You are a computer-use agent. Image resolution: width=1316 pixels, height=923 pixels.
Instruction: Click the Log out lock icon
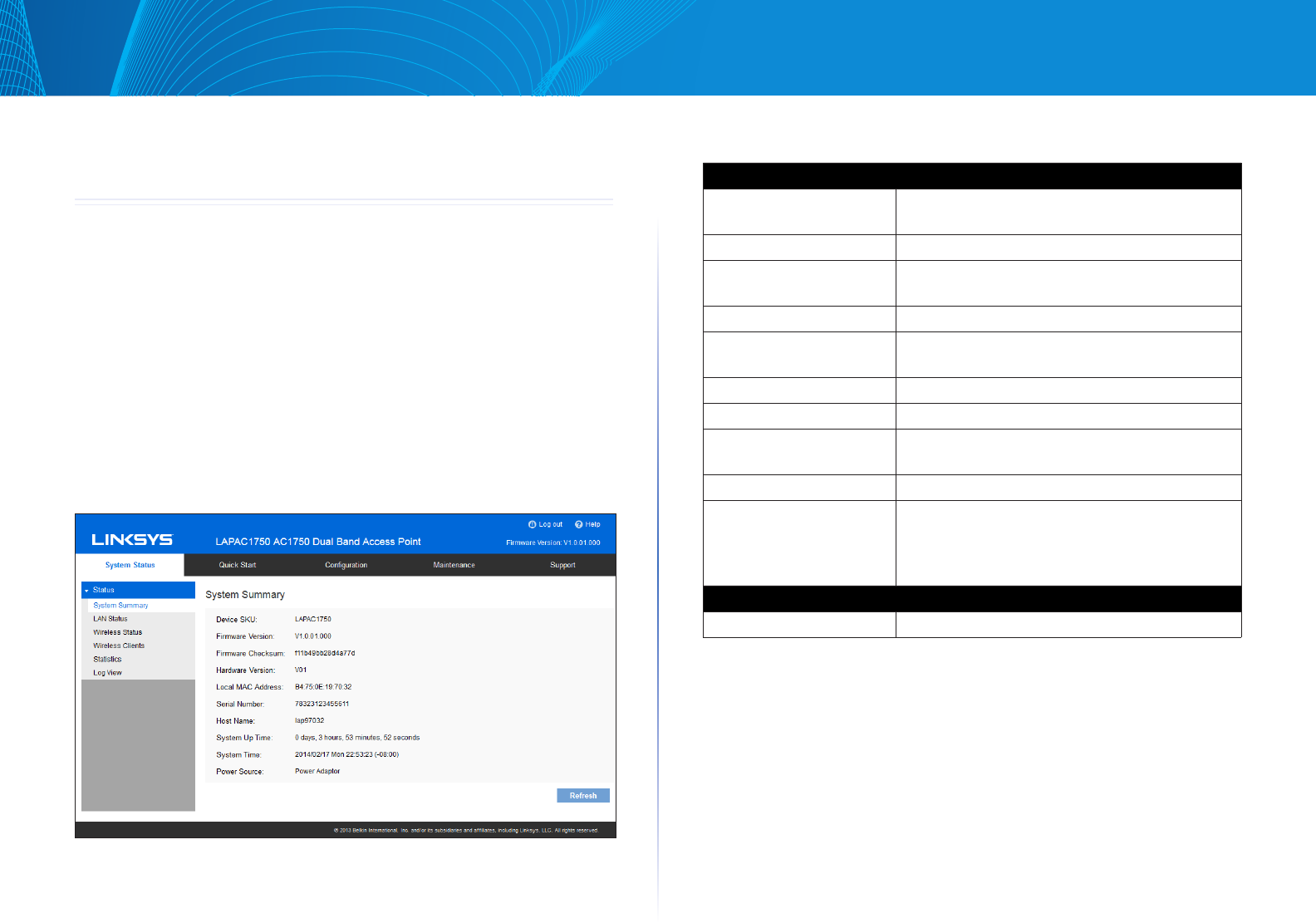point(533,525)
